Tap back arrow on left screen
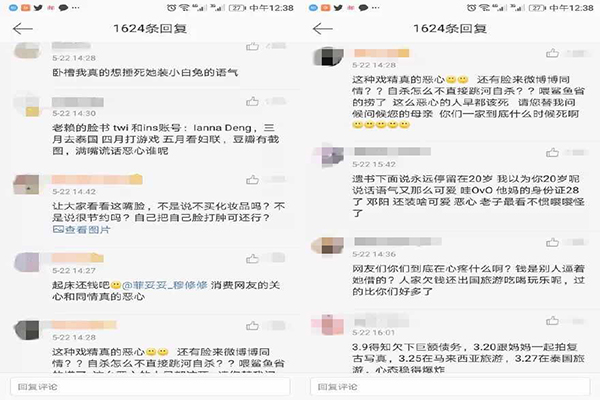 pos(23,29)
